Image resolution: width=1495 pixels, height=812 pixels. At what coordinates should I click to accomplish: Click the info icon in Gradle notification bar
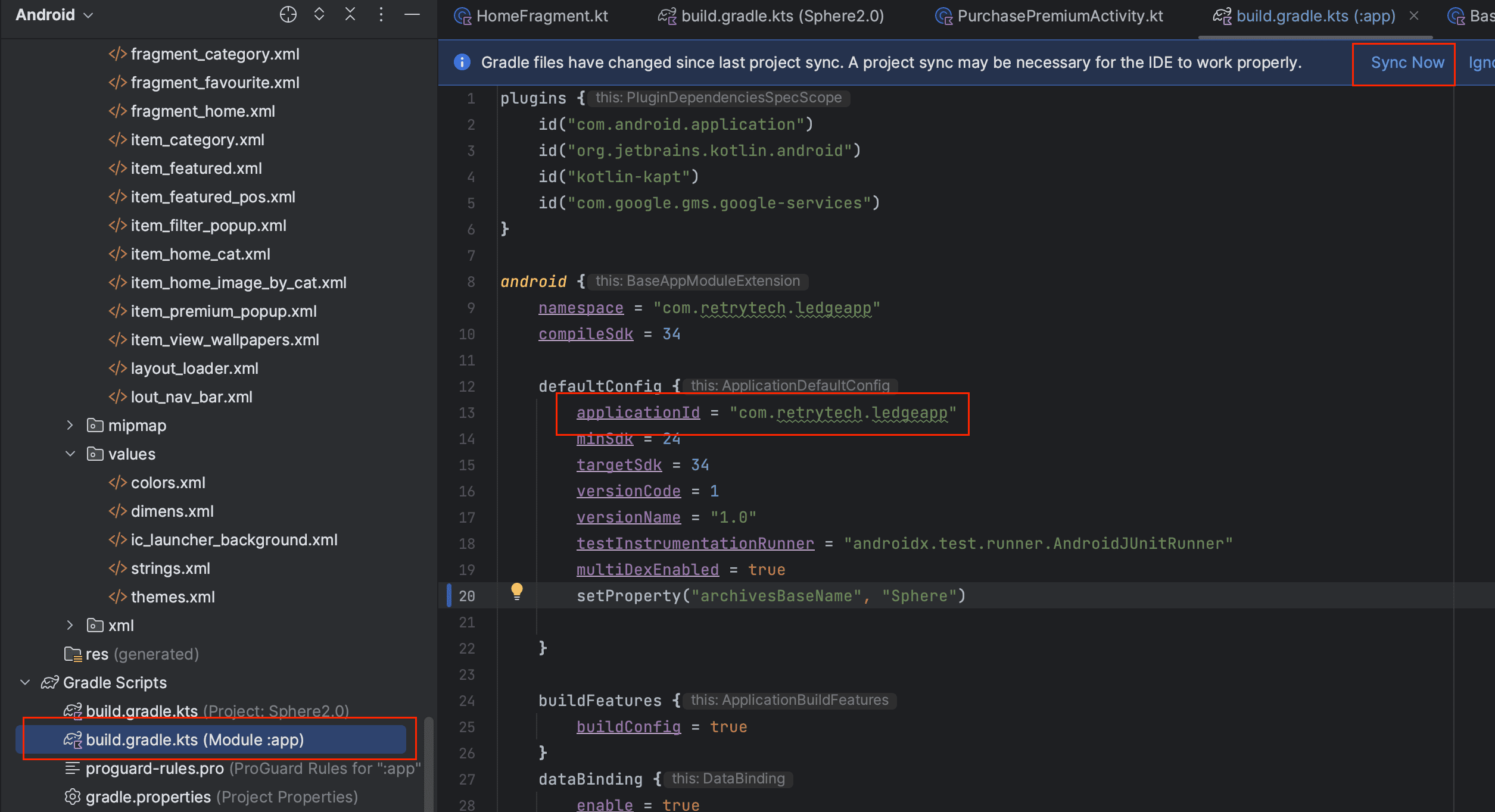462,62
